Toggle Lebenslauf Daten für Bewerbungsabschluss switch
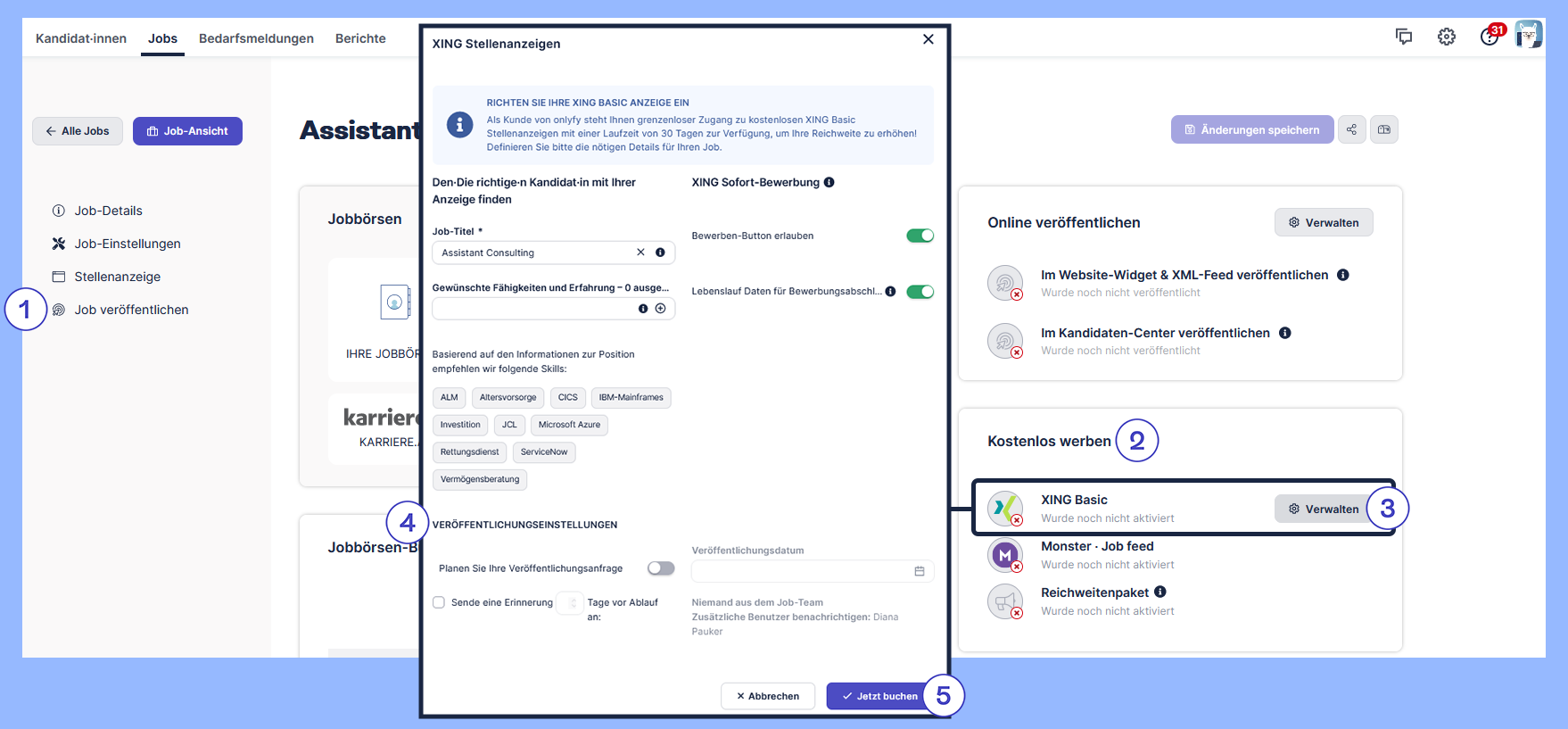The width and height of the screenshot is (1568, 729). point(920,292)
